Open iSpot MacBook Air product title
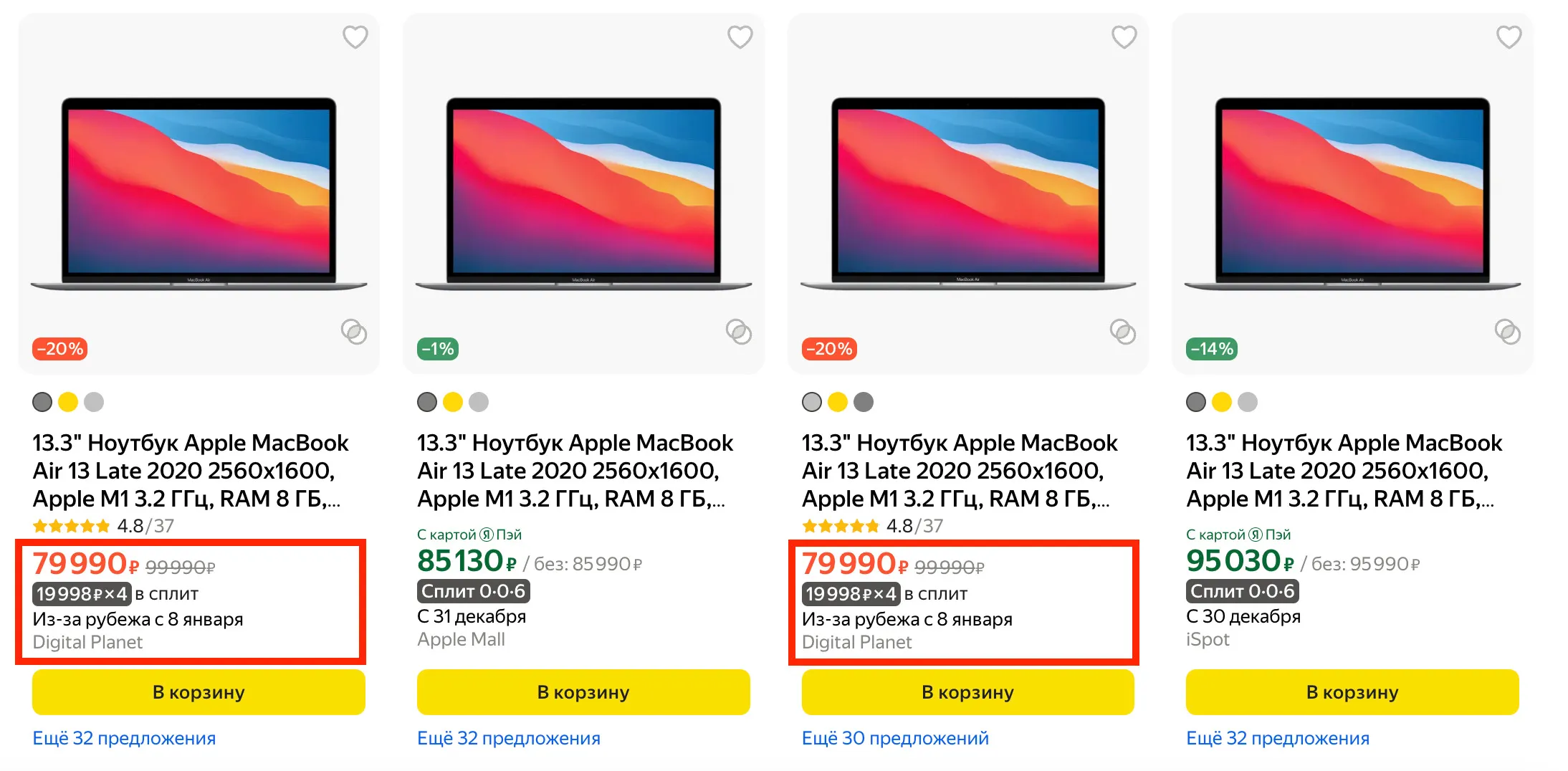Viewport: 1568px width, 771px height. coord(1344,470)
